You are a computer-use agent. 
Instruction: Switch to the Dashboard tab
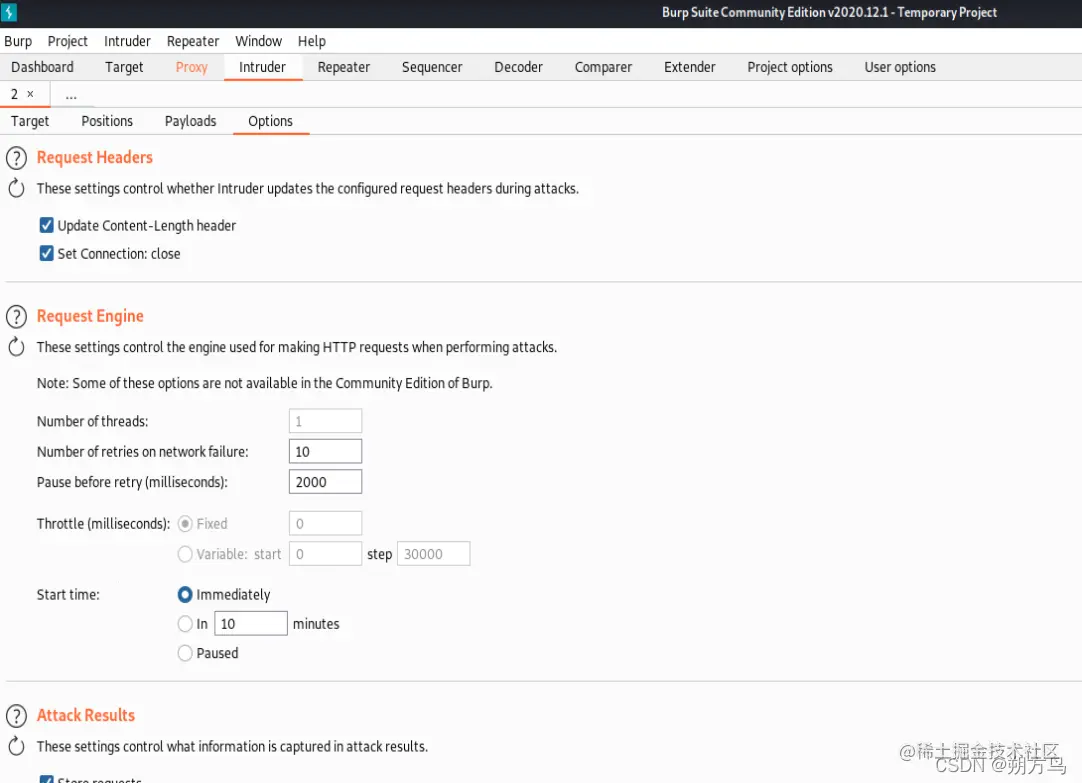click(x=43, y=67)
